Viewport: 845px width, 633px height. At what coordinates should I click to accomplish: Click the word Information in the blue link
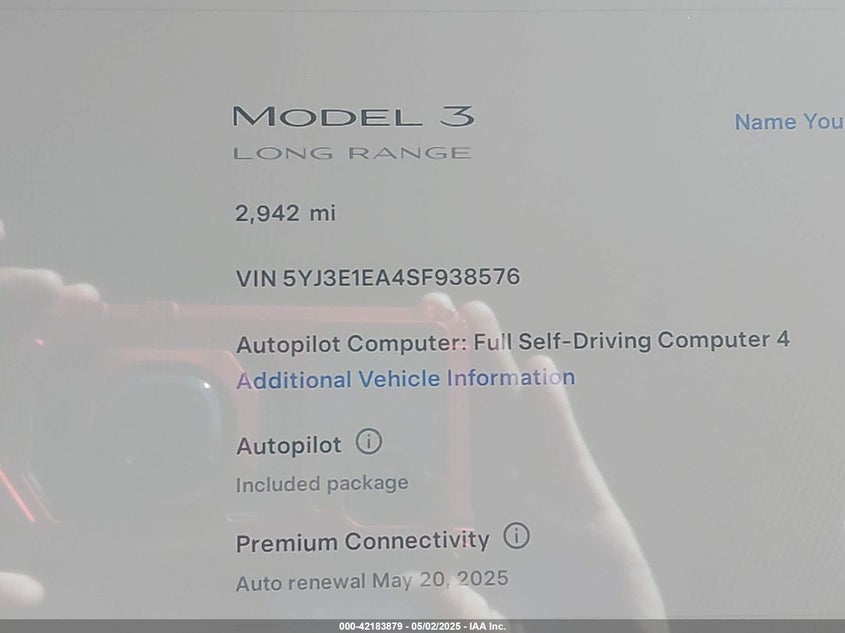click(511, 377)
